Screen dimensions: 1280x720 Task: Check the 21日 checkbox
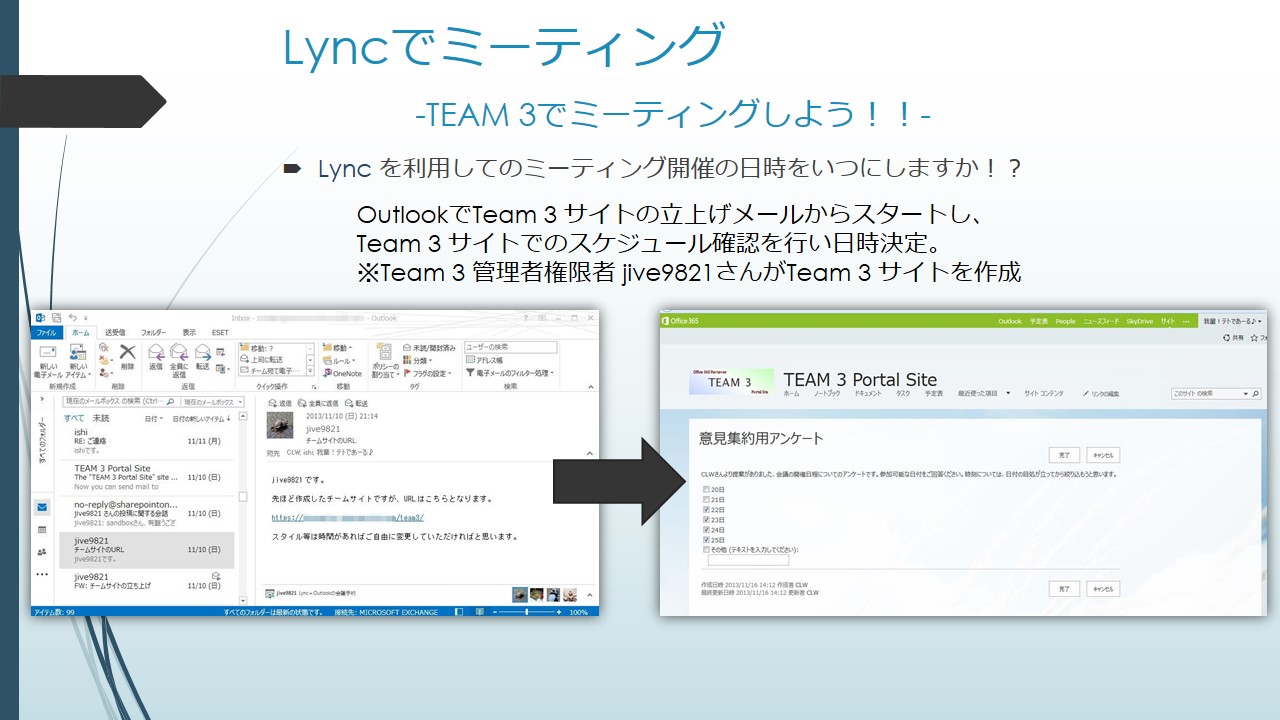tap(706, 499)
